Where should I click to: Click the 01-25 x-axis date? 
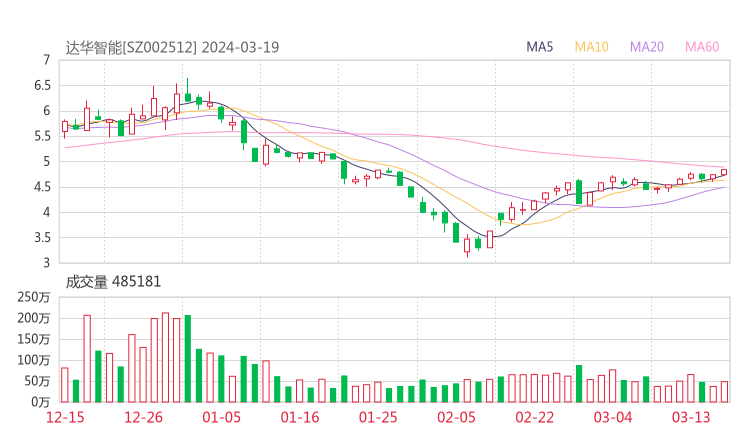378,417
